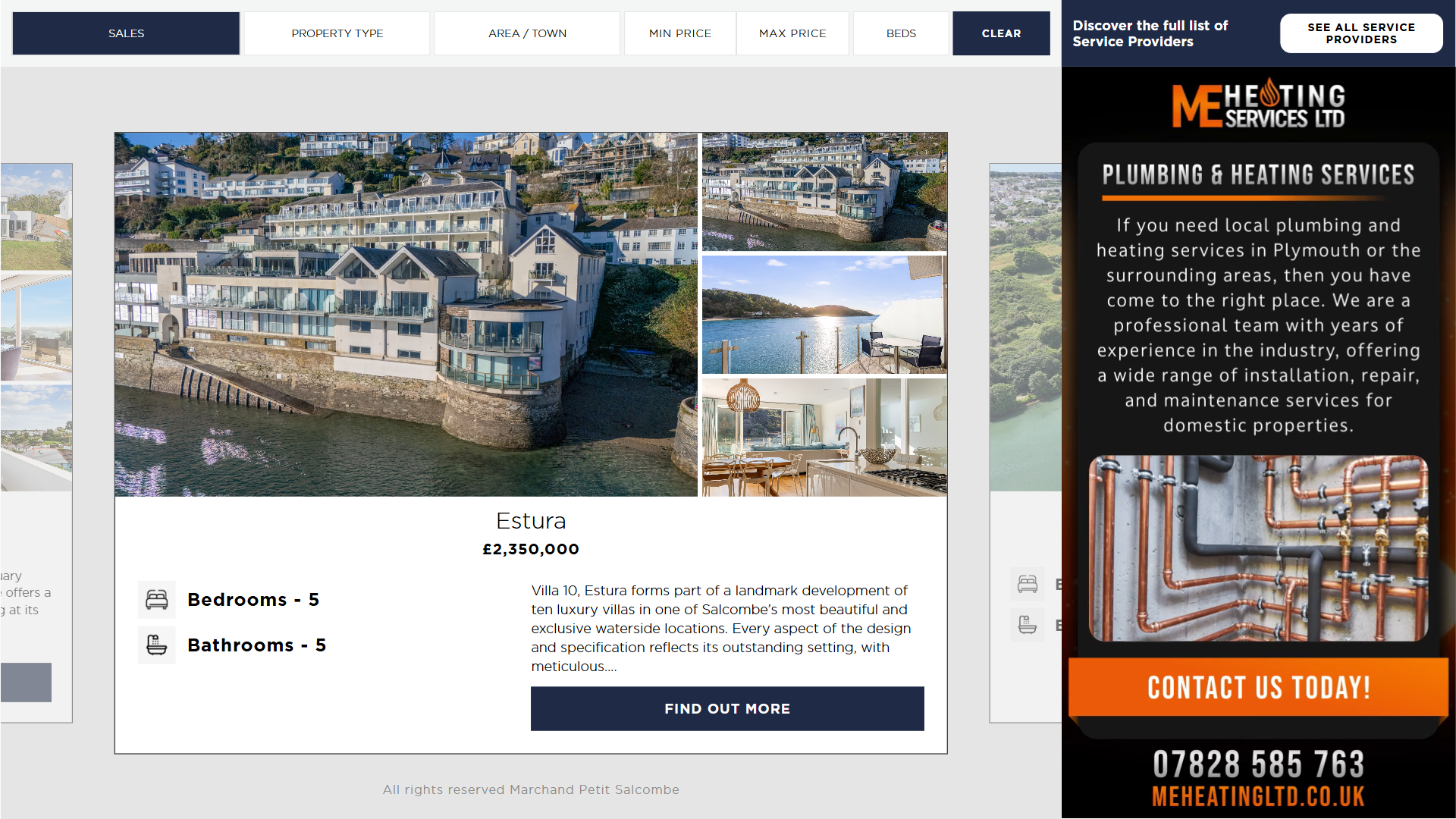Select the previous property card on the left
Image resolution: width=1456 pixels, height=819 pixels.
click(x=36, y=444)
